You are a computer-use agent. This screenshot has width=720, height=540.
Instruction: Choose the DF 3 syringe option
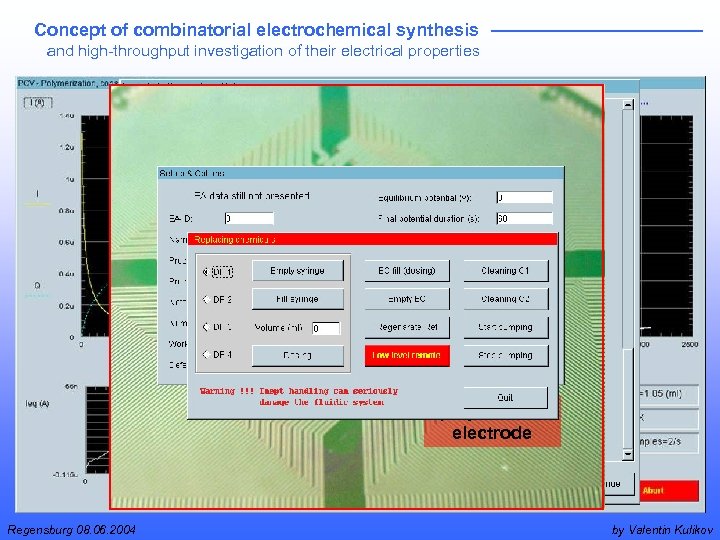(x=207, y=327)
